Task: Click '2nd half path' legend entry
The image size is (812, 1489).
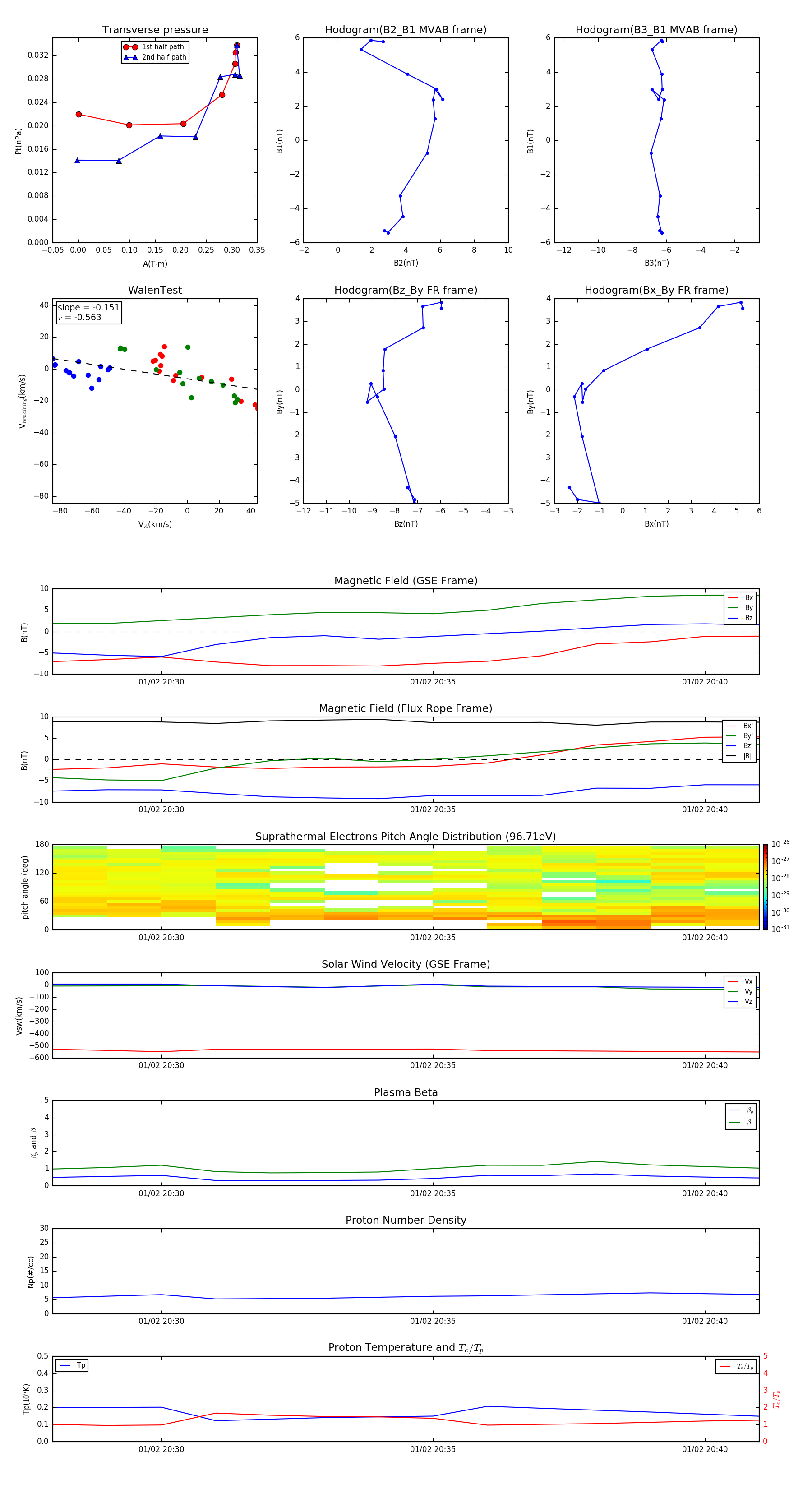Action: [155, 57]
